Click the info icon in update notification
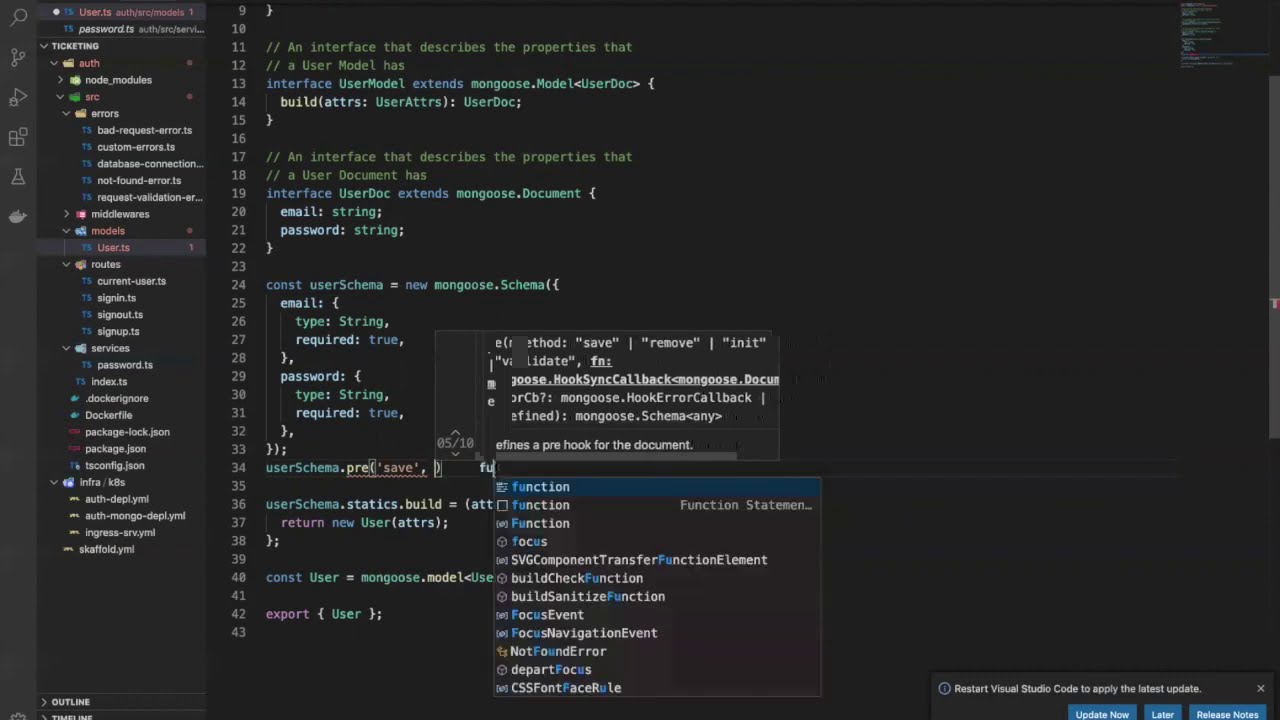 (944, 688)
